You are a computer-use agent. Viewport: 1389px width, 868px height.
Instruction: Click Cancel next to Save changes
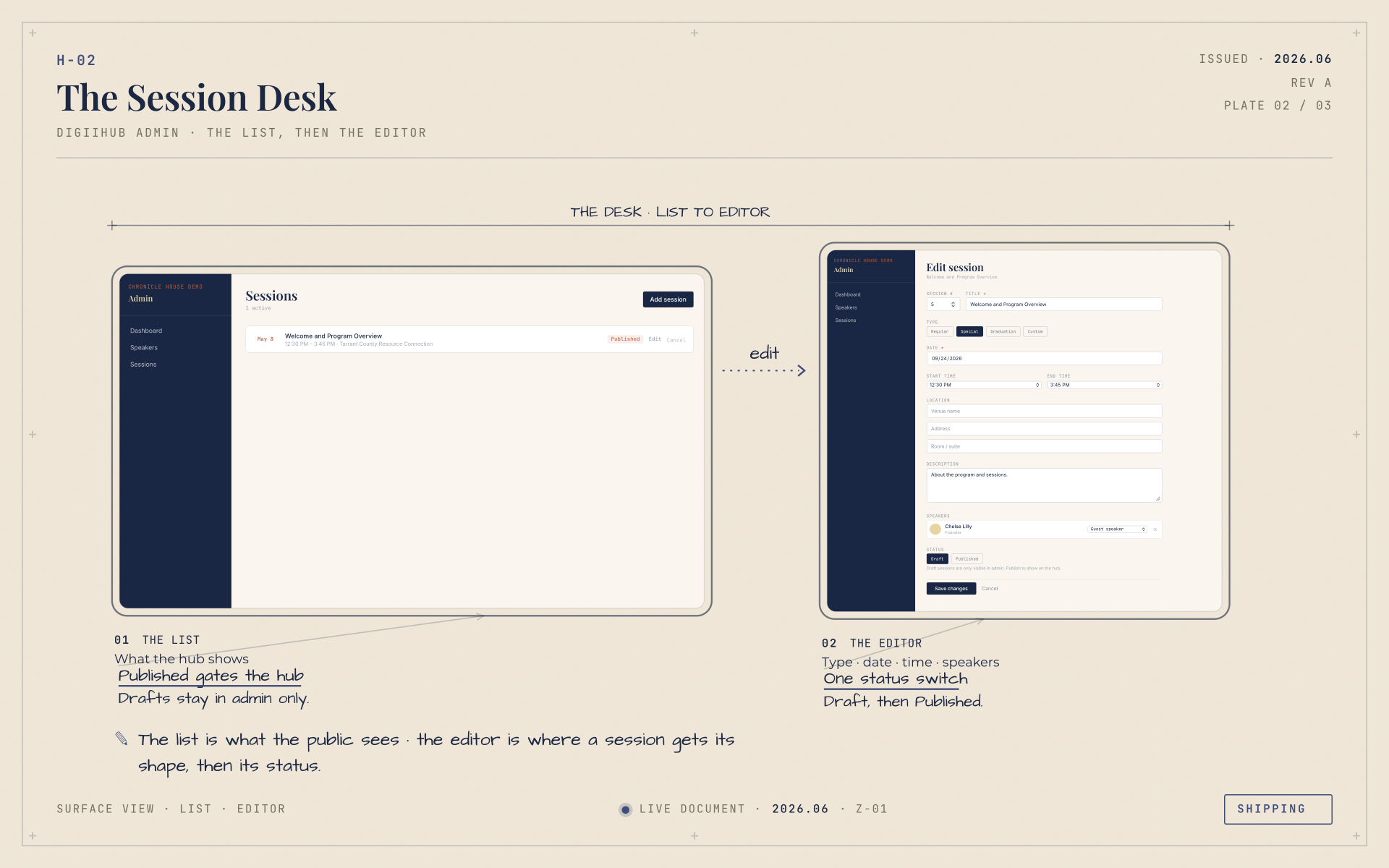(990, 589)
